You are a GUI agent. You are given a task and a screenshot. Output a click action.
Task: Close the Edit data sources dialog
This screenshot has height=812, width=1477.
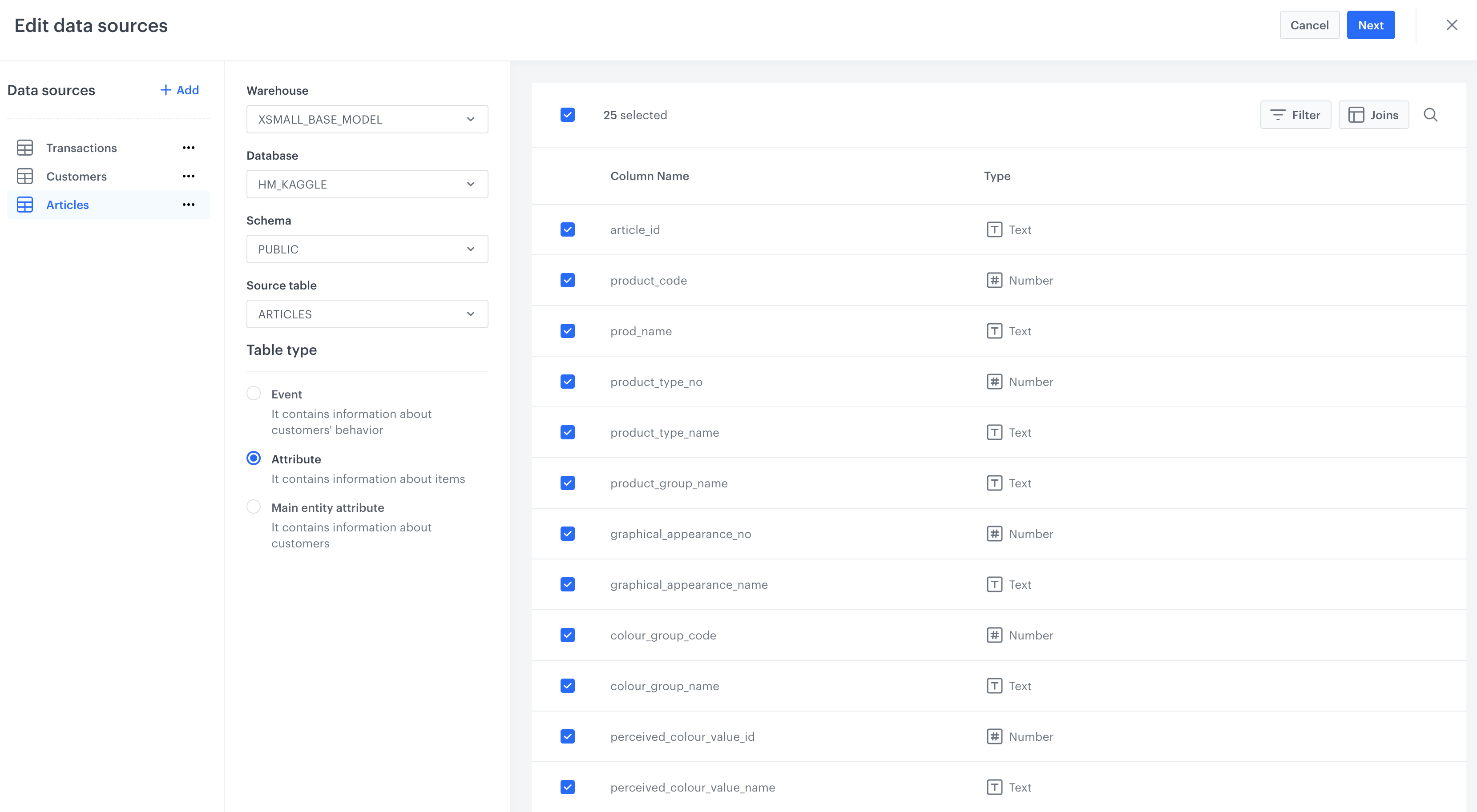1452,25
